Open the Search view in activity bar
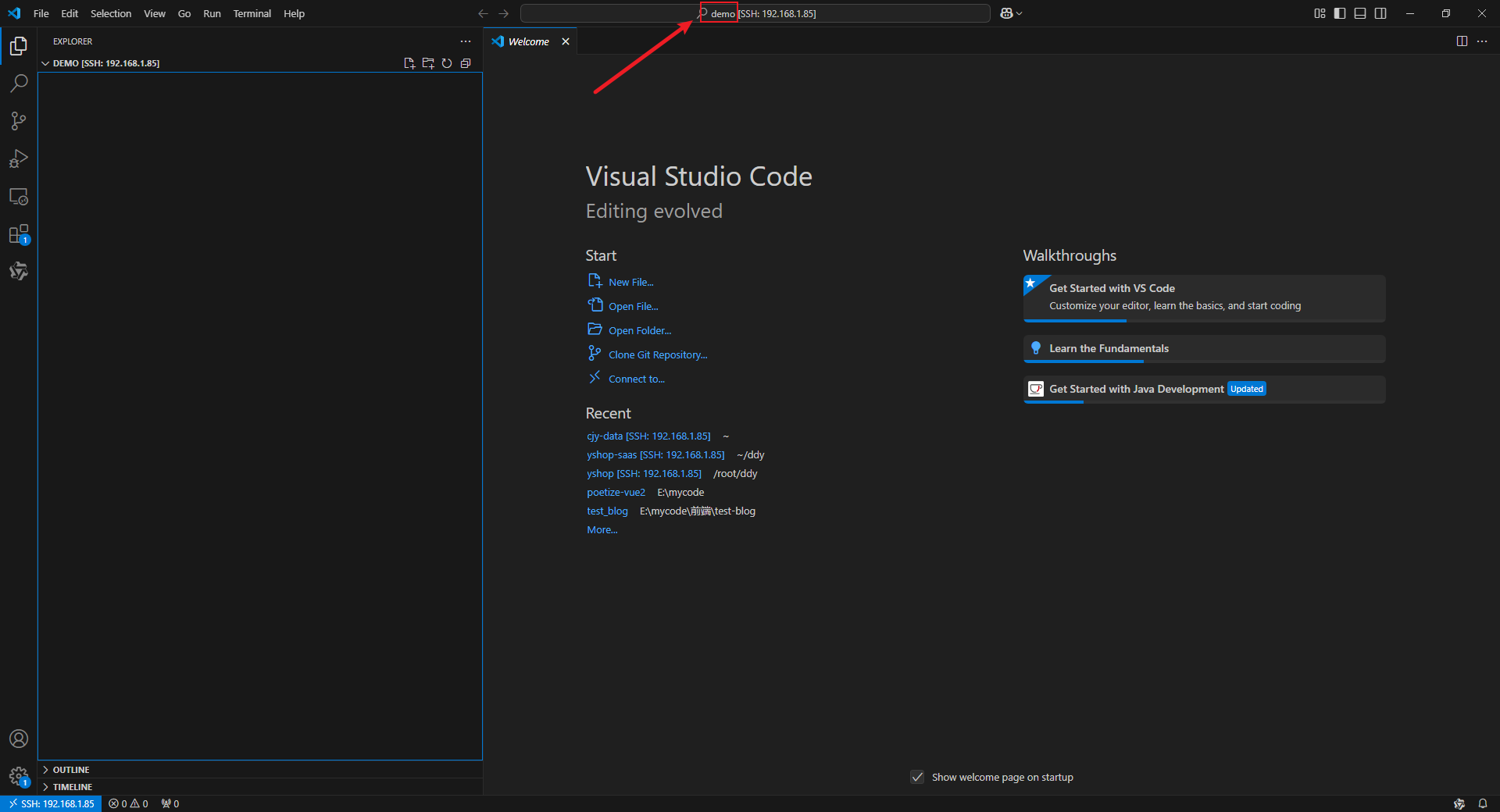Screen dimensions: 1500x812 (x=19, y=84)
